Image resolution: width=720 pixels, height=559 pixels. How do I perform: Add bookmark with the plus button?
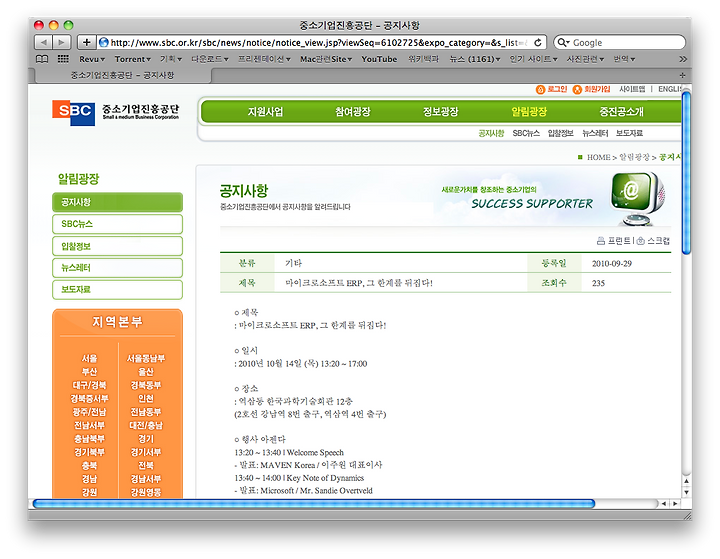86,42
